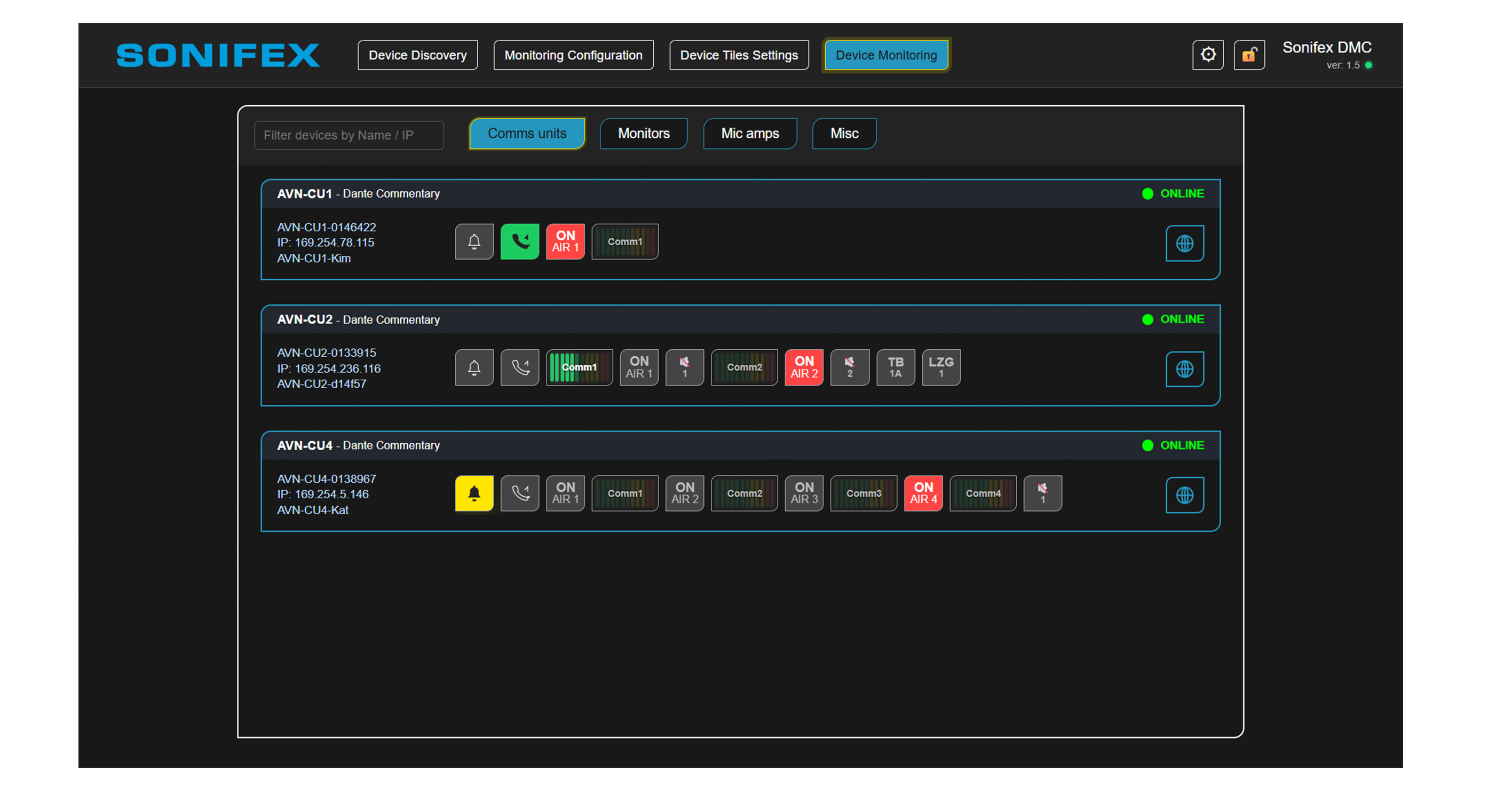Click the ONLINE status of AVN-CU4
This screenshot has width=1512, height=801.
pyautogui.click(x=1173, y=446)
